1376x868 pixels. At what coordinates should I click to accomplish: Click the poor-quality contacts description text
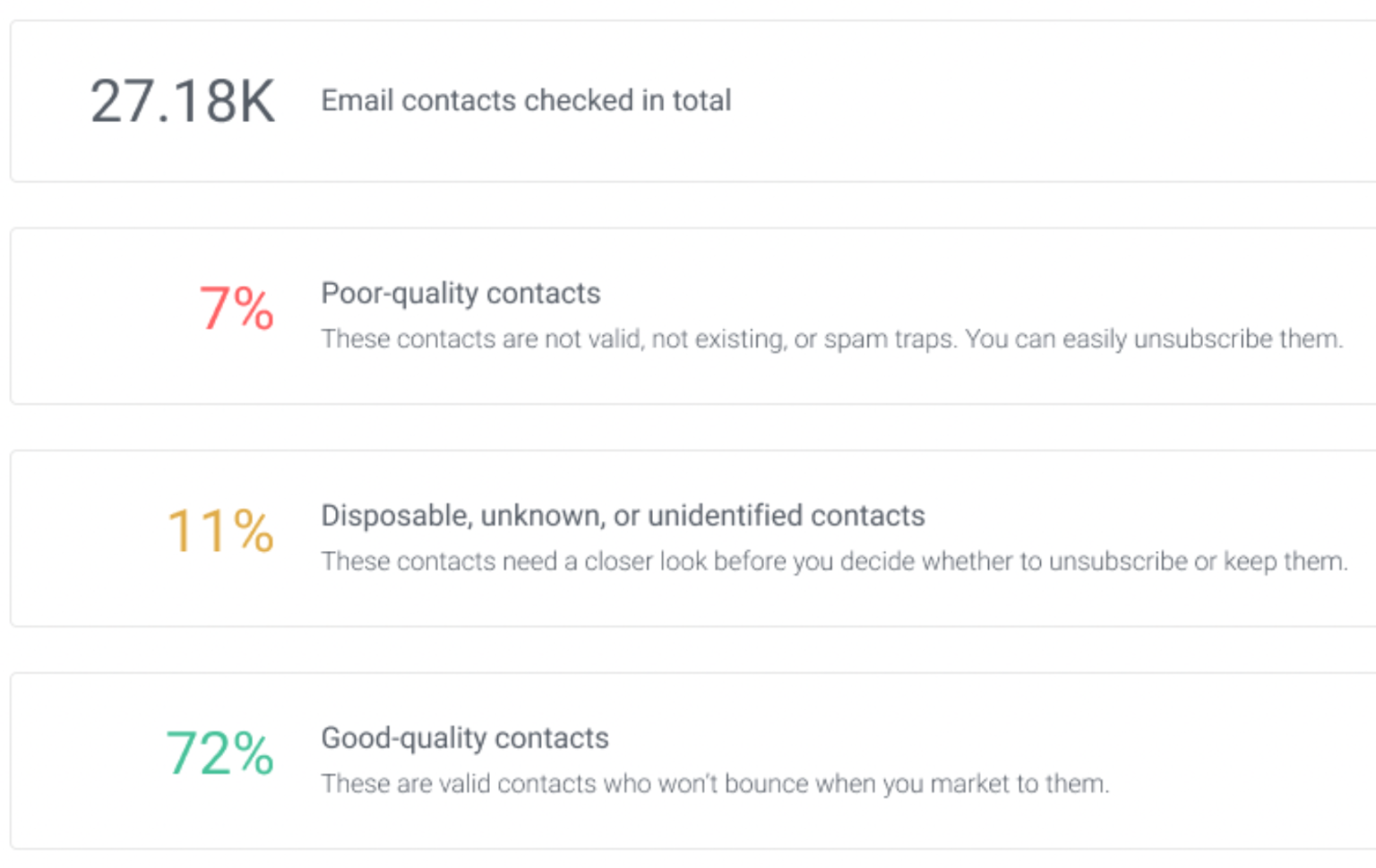pyautogui.click(x=831, y=339)
